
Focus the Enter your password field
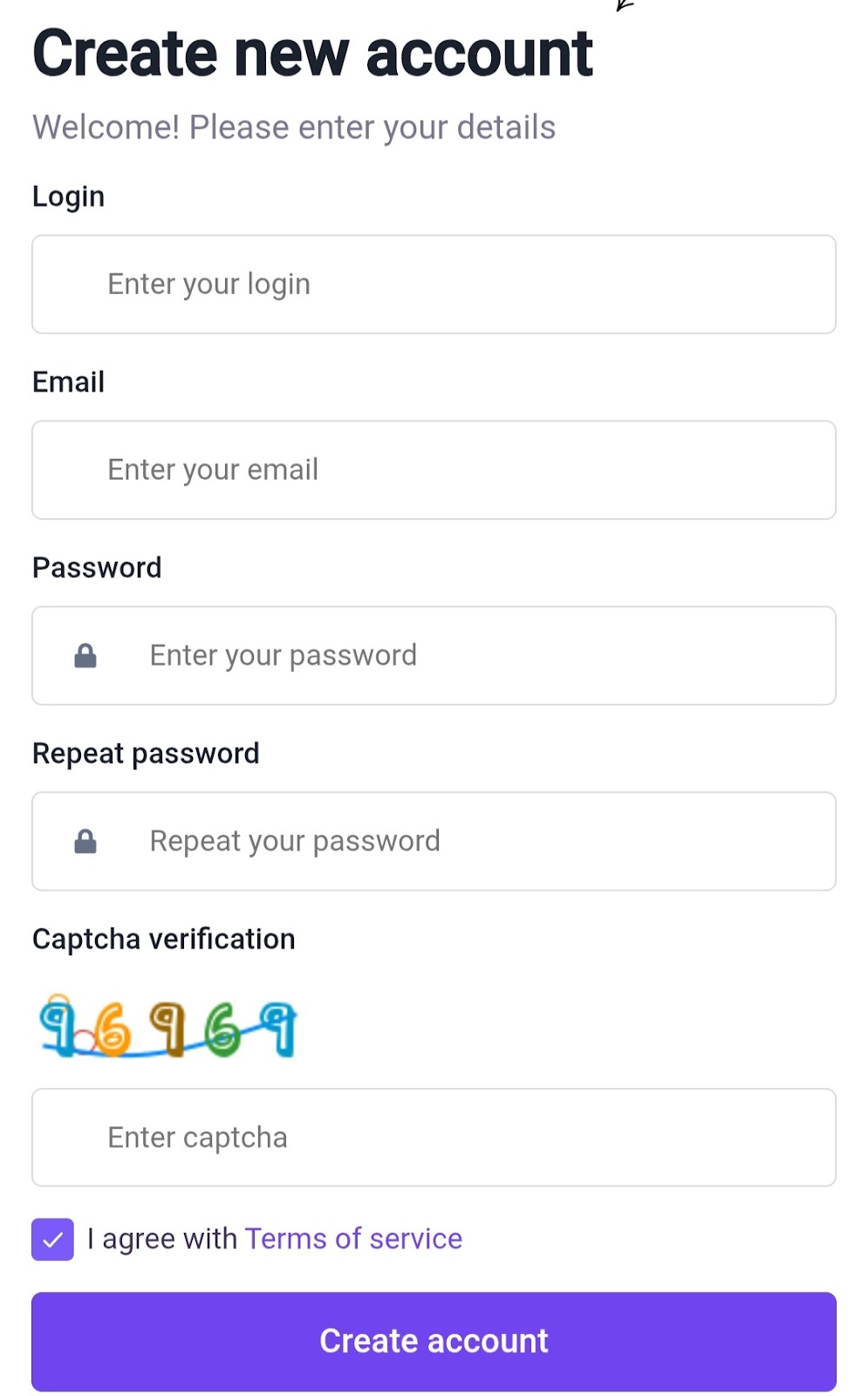click(434, 655)
